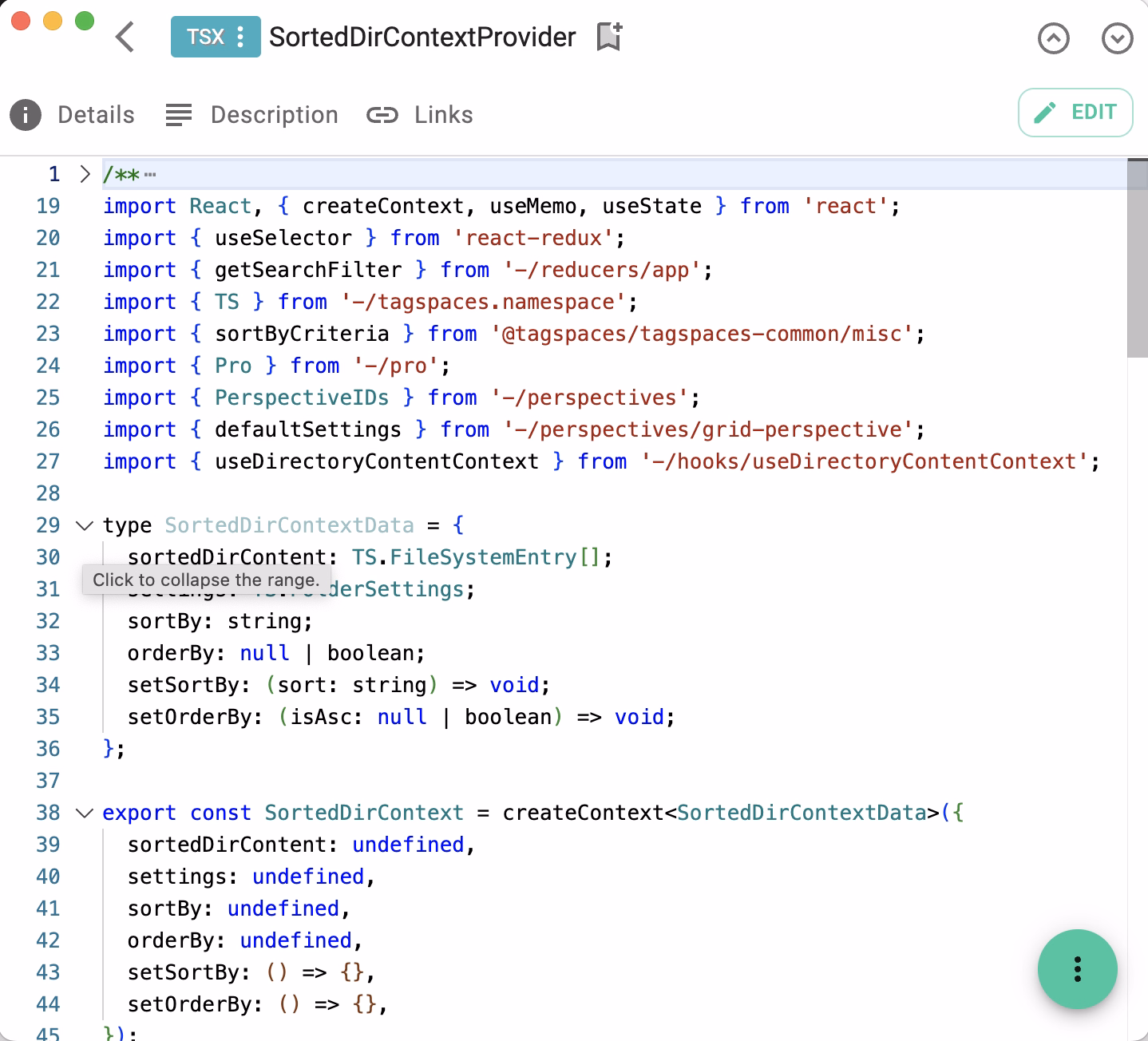Open the floating green actions menu
Image resolution: width=1148 pixels, height=1041 pixels.
pyautogui.click(x=1078, y=968)
